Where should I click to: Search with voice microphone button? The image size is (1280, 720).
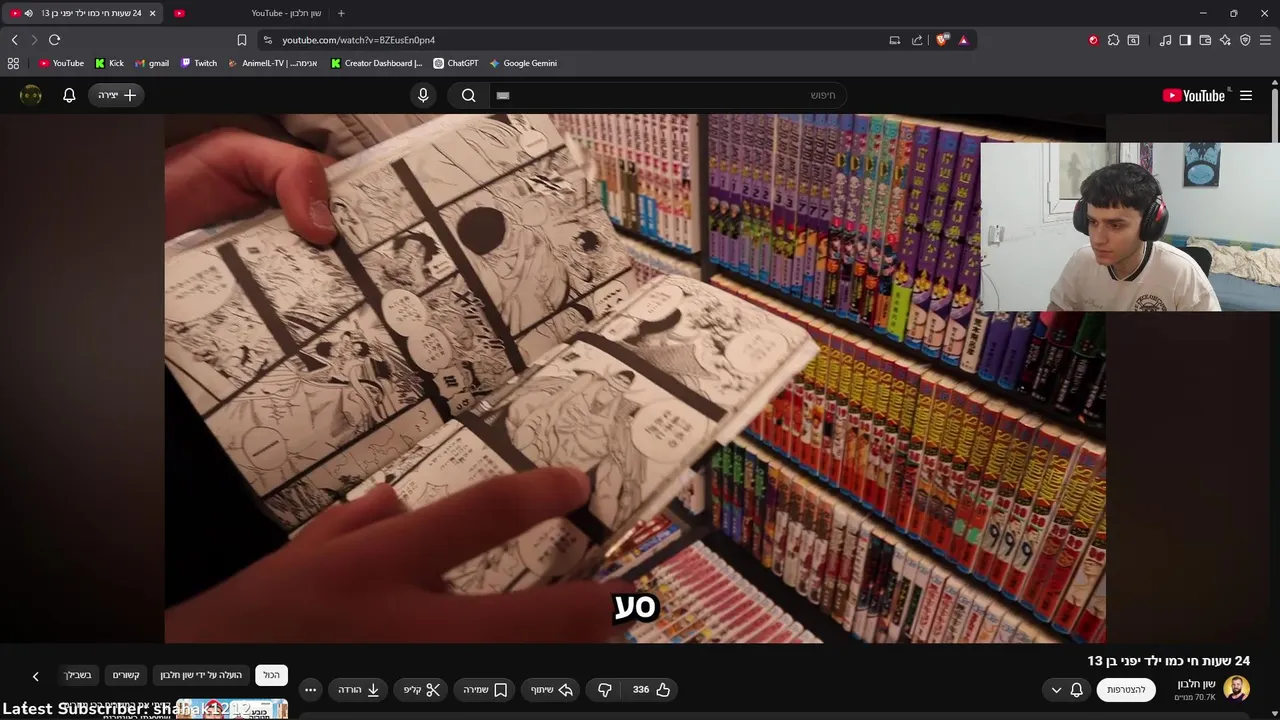[x=423, y=95]
